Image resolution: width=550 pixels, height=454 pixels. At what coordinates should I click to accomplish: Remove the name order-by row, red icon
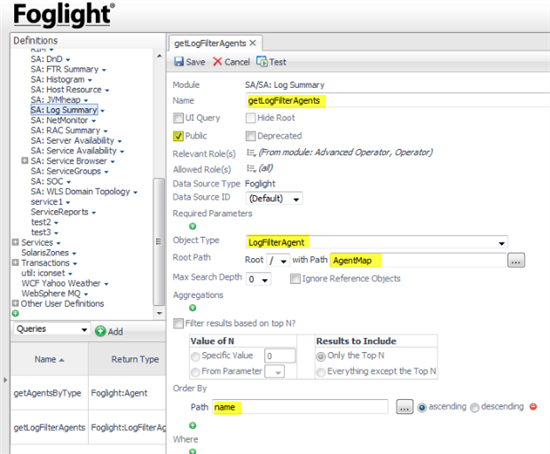click(533, 407)
